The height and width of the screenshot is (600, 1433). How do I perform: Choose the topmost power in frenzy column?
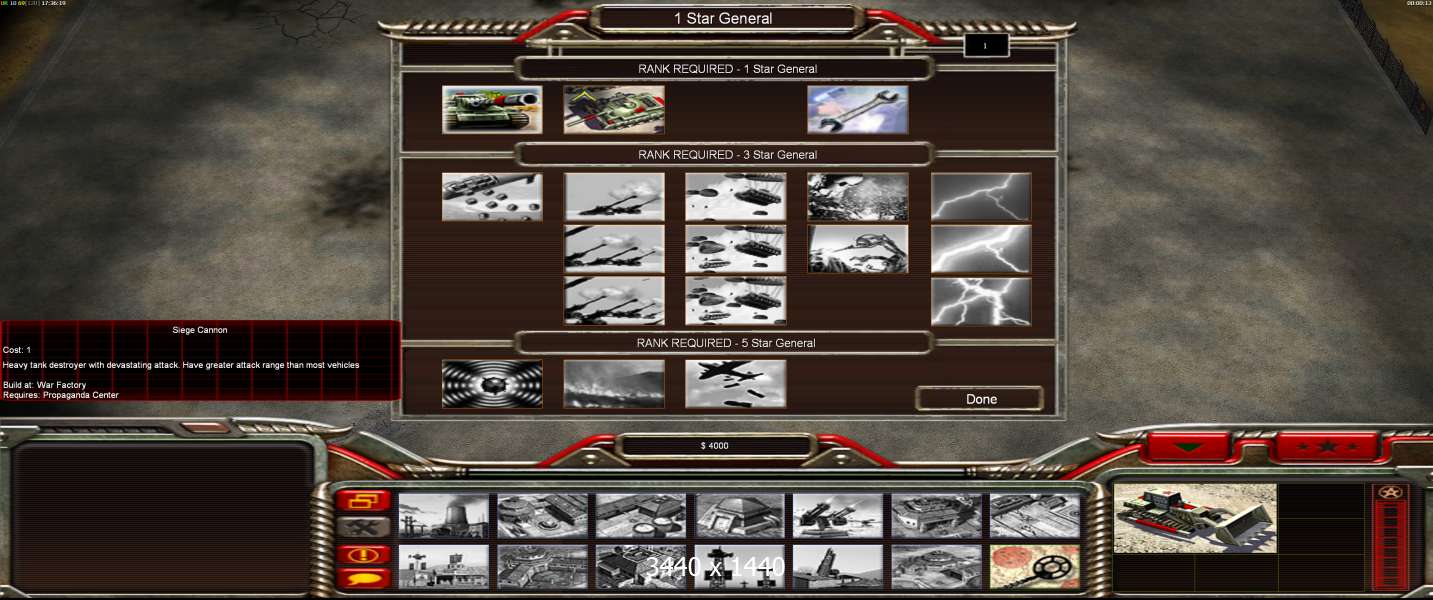coord(858,197)
